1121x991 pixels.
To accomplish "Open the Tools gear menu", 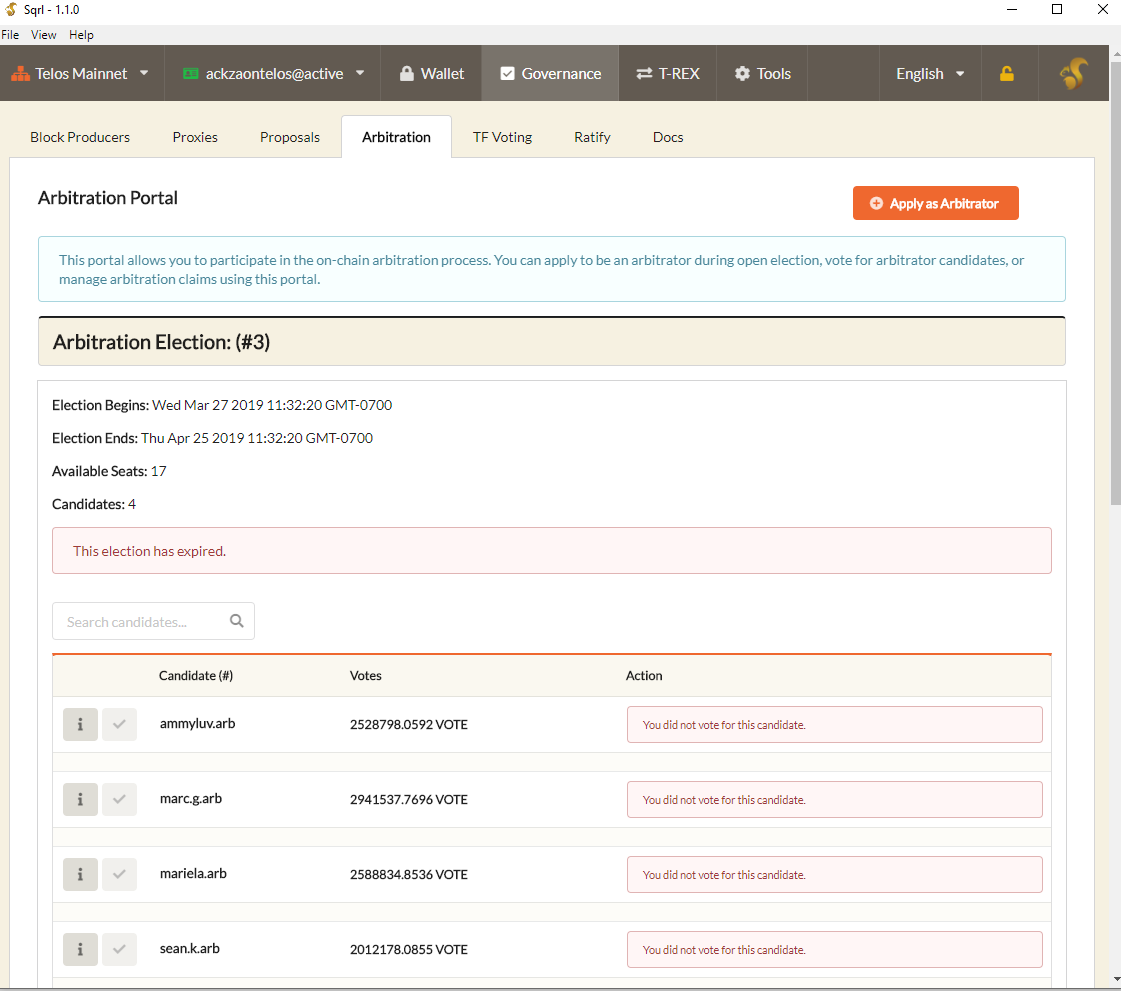I will point(762,74).
